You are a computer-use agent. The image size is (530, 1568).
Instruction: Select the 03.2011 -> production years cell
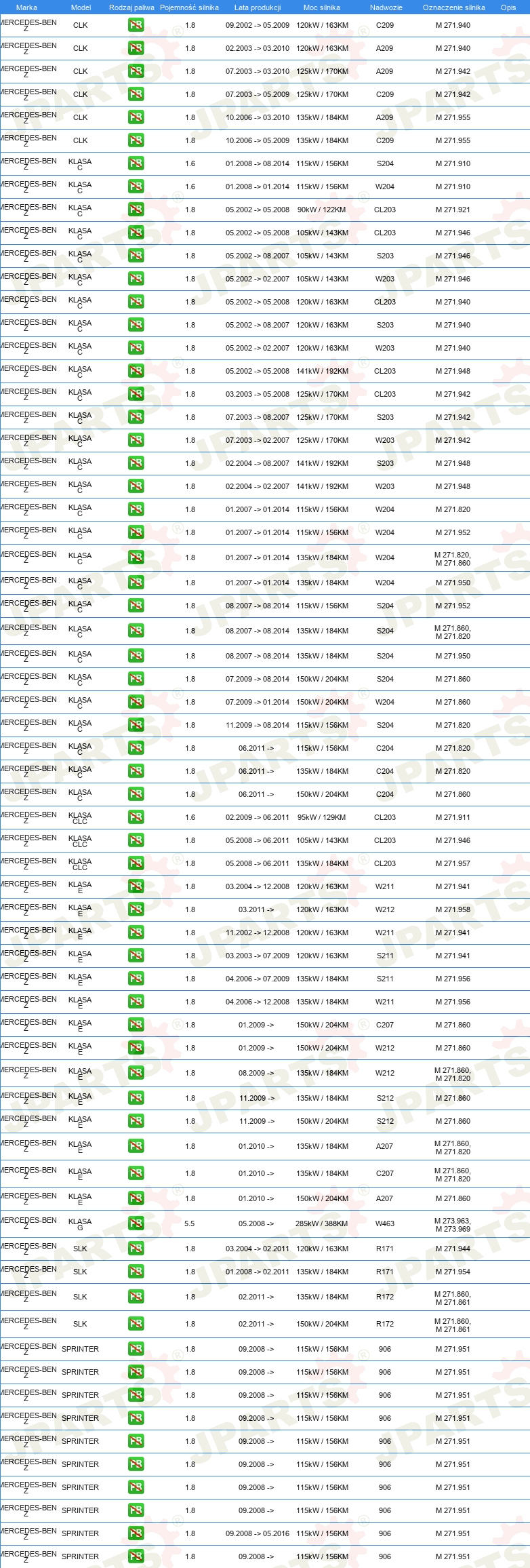(256, 910)
